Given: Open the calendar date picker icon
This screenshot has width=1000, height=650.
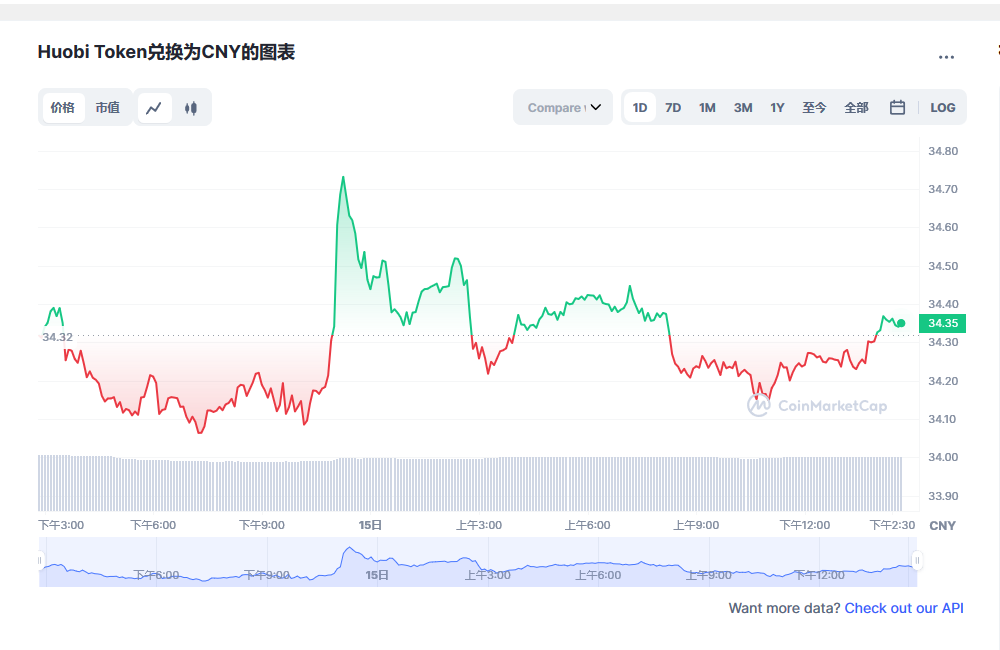Looking at the screenshot, I should click(x=897, y=107).
